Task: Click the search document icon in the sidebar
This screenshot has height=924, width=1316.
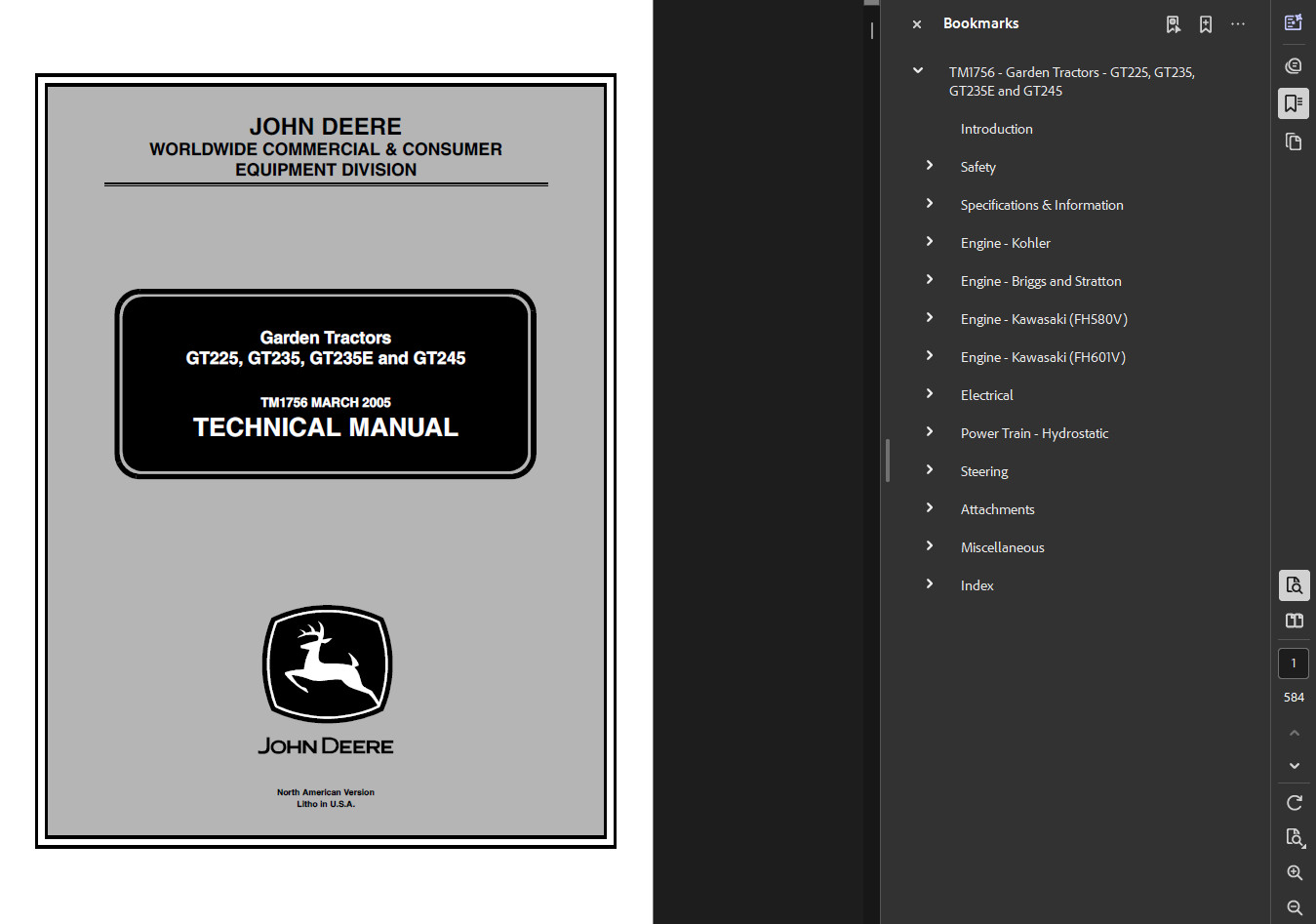Action: [1294, 585]
